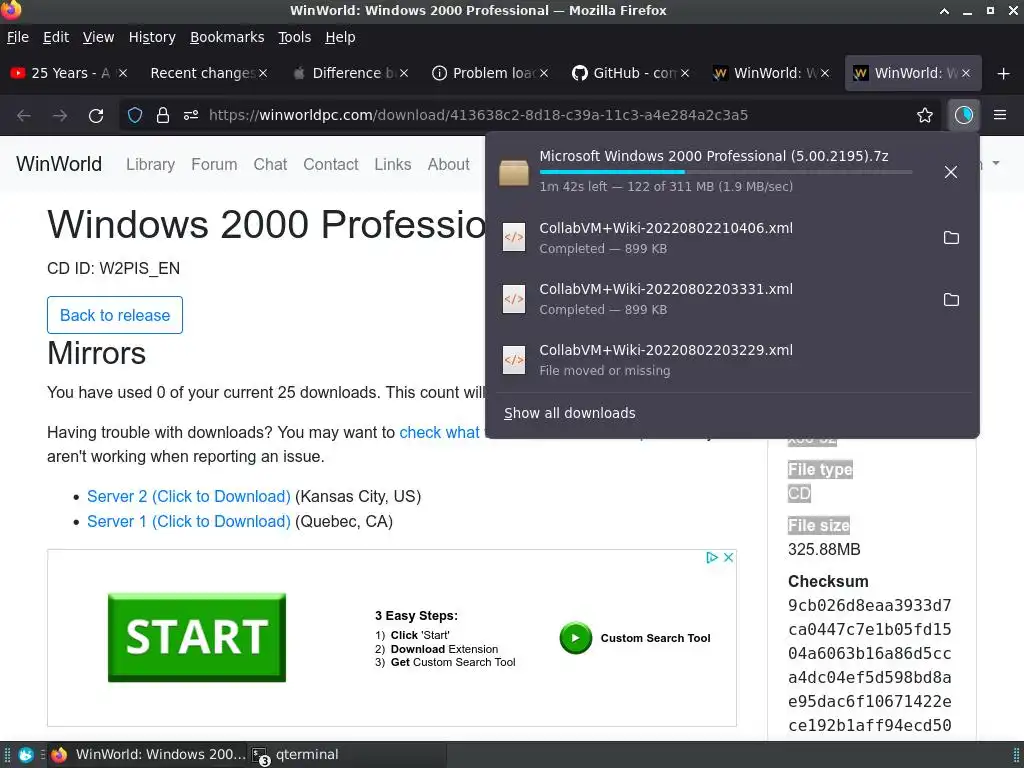Click Show all downloads

coord(569,413)
